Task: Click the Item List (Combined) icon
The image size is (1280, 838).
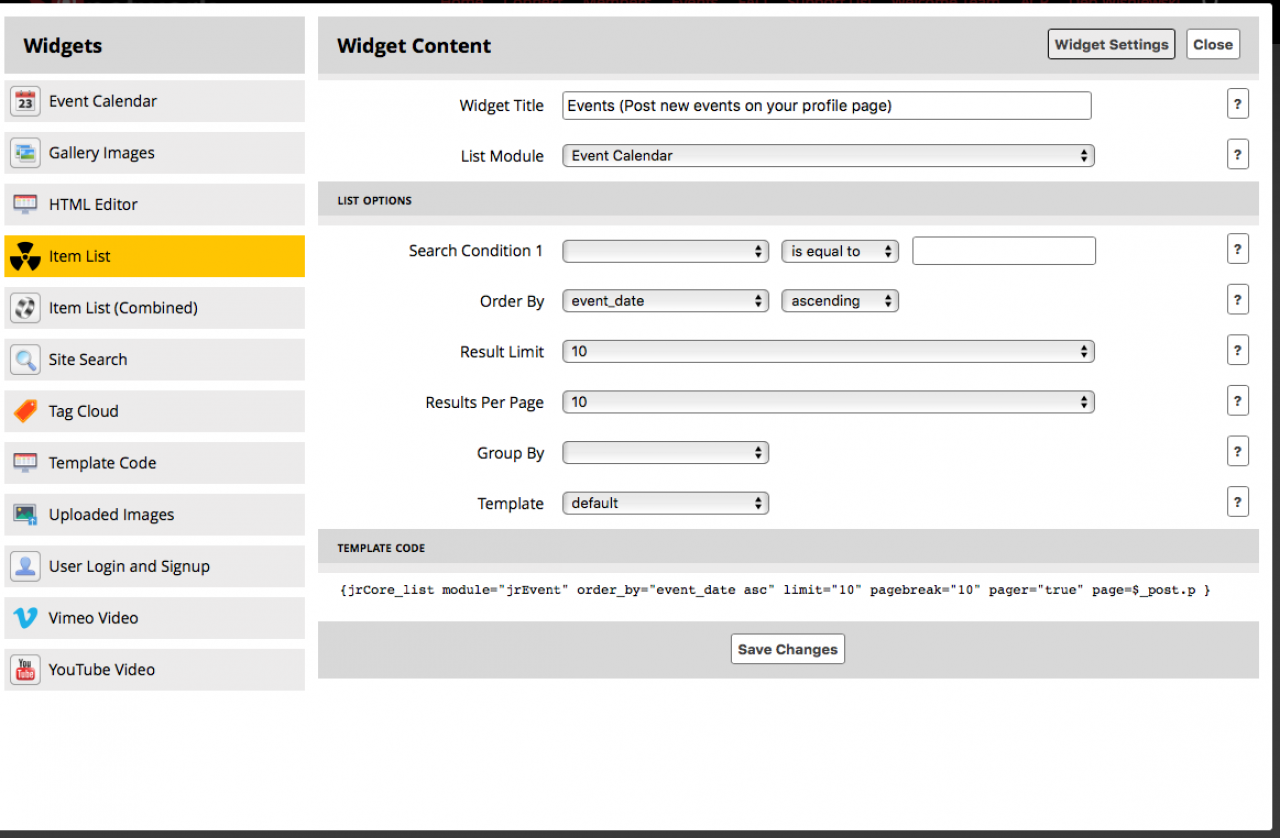Action: click(x=25, y=308)
